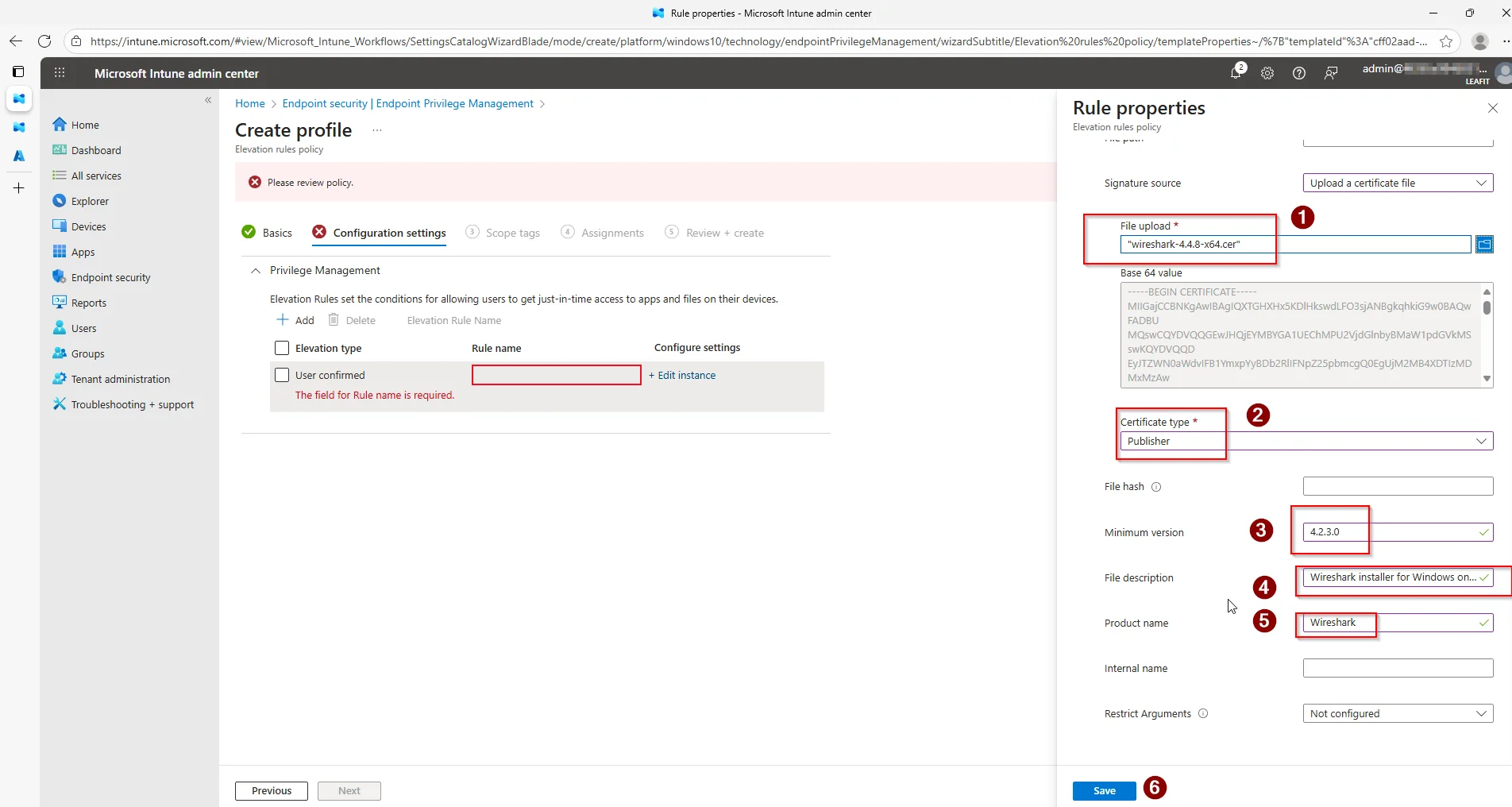Click the Internal name input field

[x=1398, y=668]
